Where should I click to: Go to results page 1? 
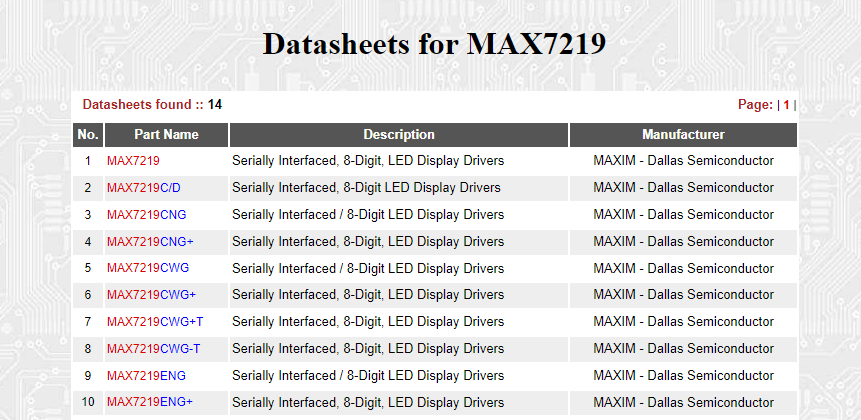click(786, 105)
